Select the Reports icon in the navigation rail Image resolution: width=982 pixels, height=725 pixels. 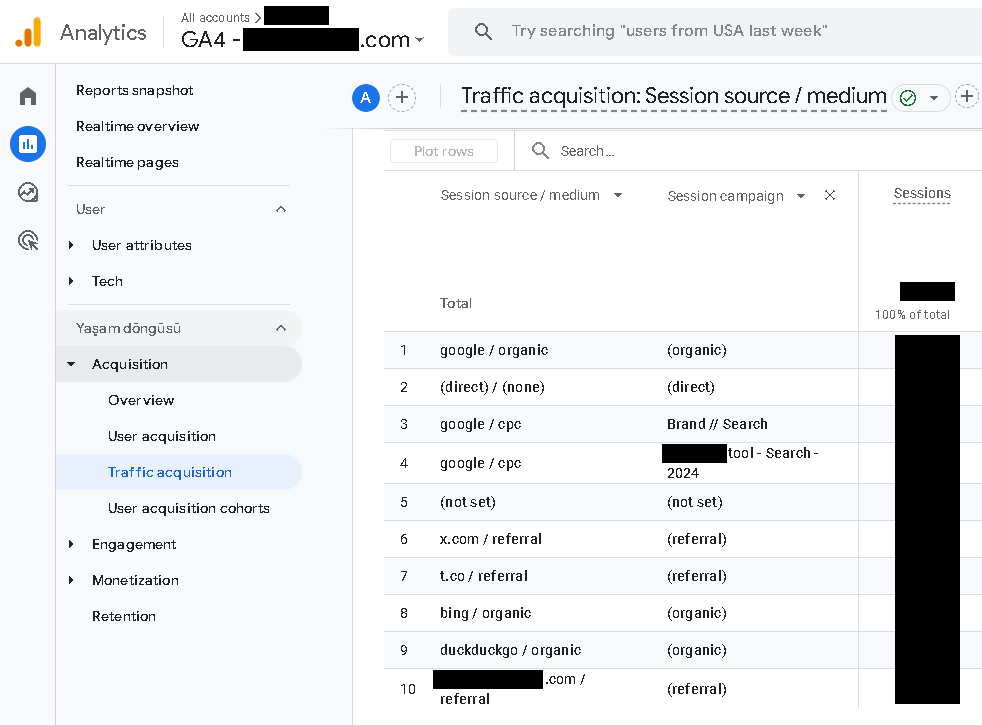pos(27,144)
